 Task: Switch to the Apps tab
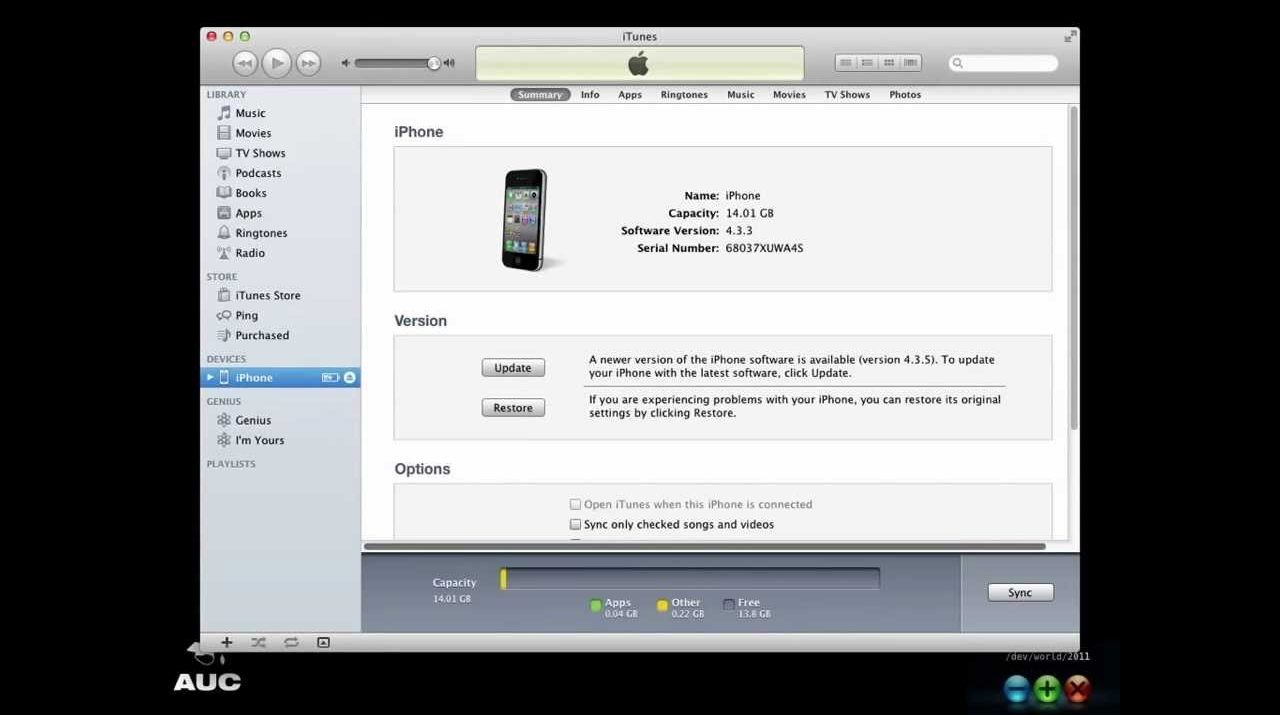[x=630, y=95]
